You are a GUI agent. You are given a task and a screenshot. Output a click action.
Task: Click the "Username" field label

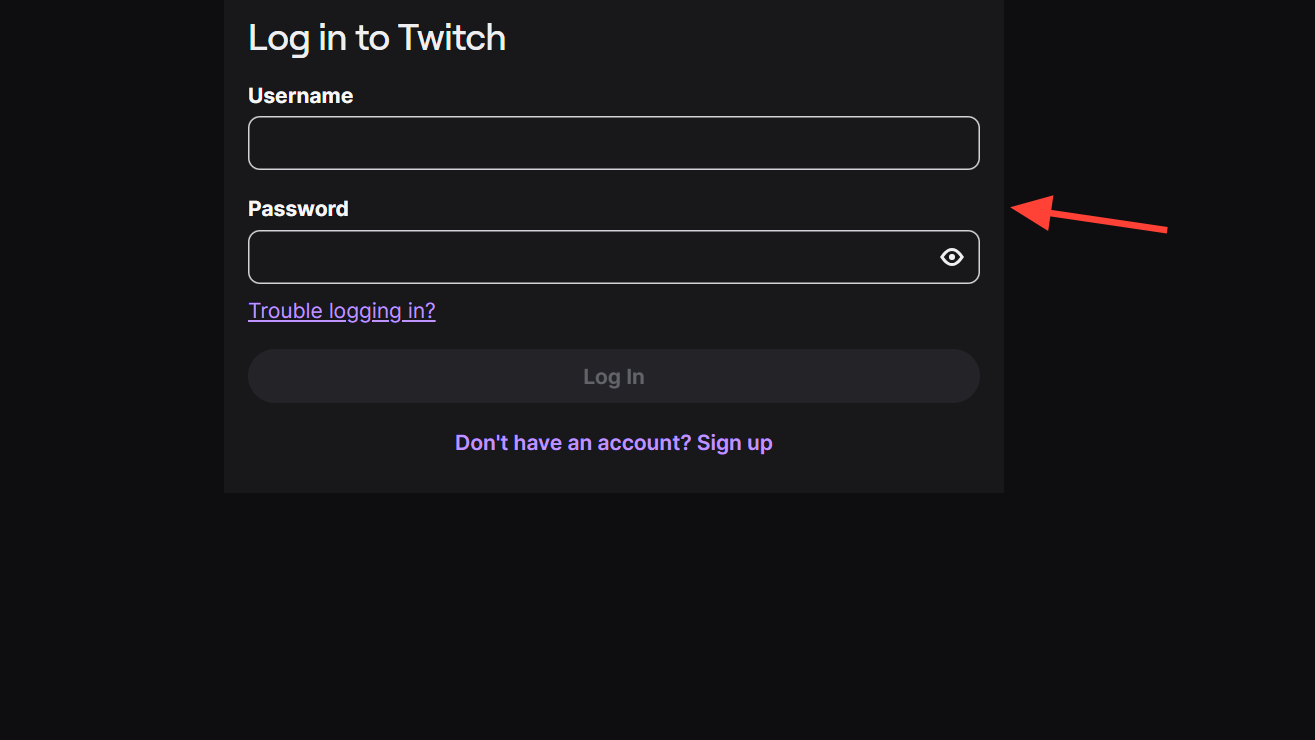300,96
